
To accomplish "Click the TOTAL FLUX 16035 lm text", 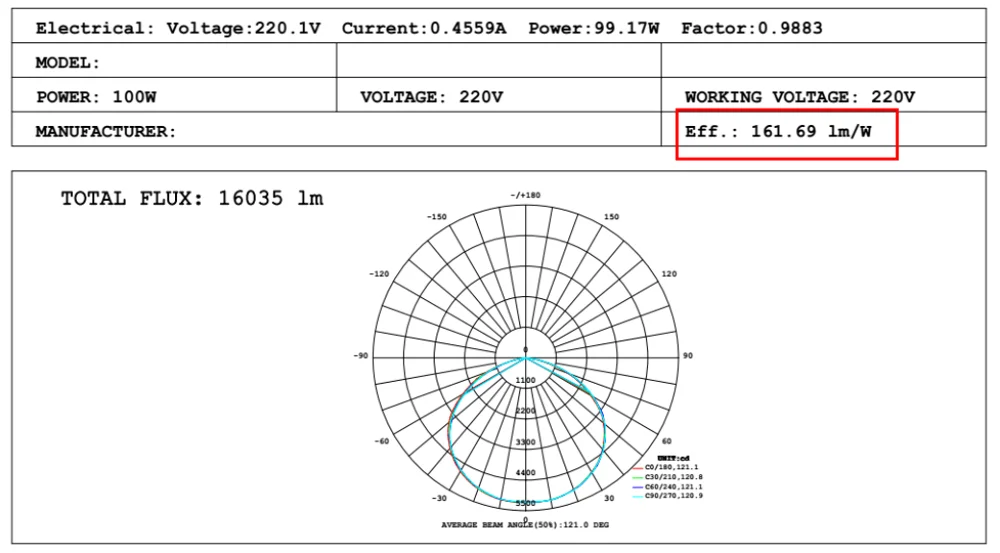I will pyautogui.click(x=192, y=199).
